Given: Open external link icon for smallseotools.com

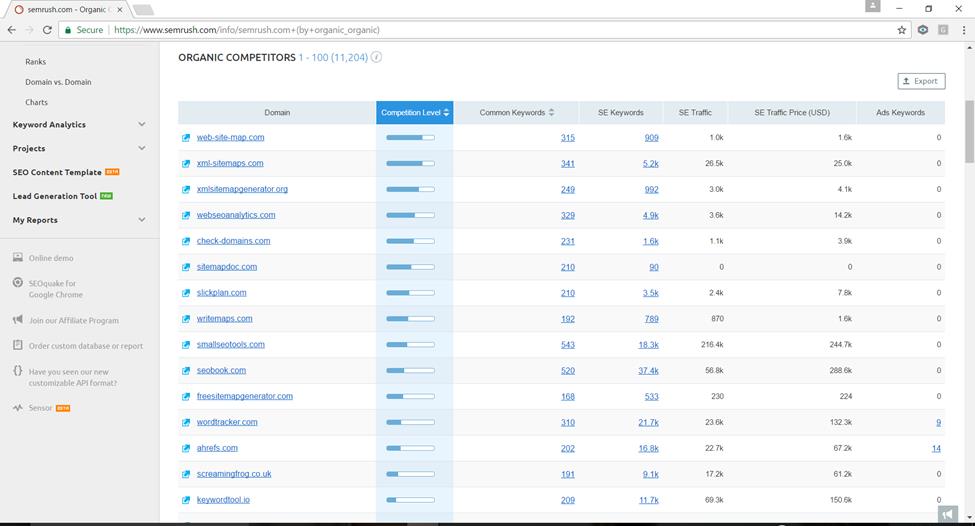Looking at the screenshot, I should coord(186,345).
